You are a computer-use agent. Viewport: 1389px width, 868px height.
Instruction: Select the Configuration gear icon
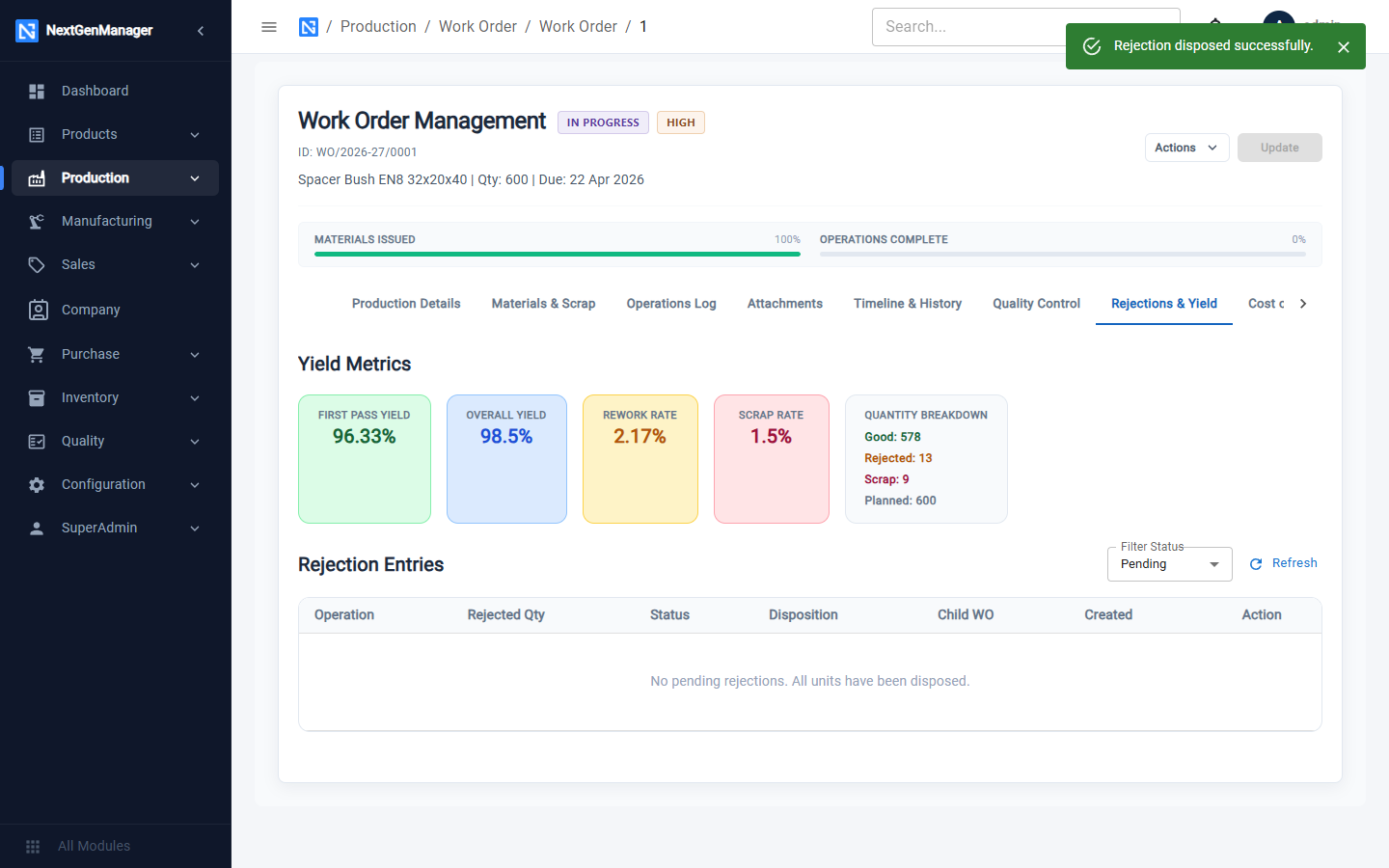37,484
